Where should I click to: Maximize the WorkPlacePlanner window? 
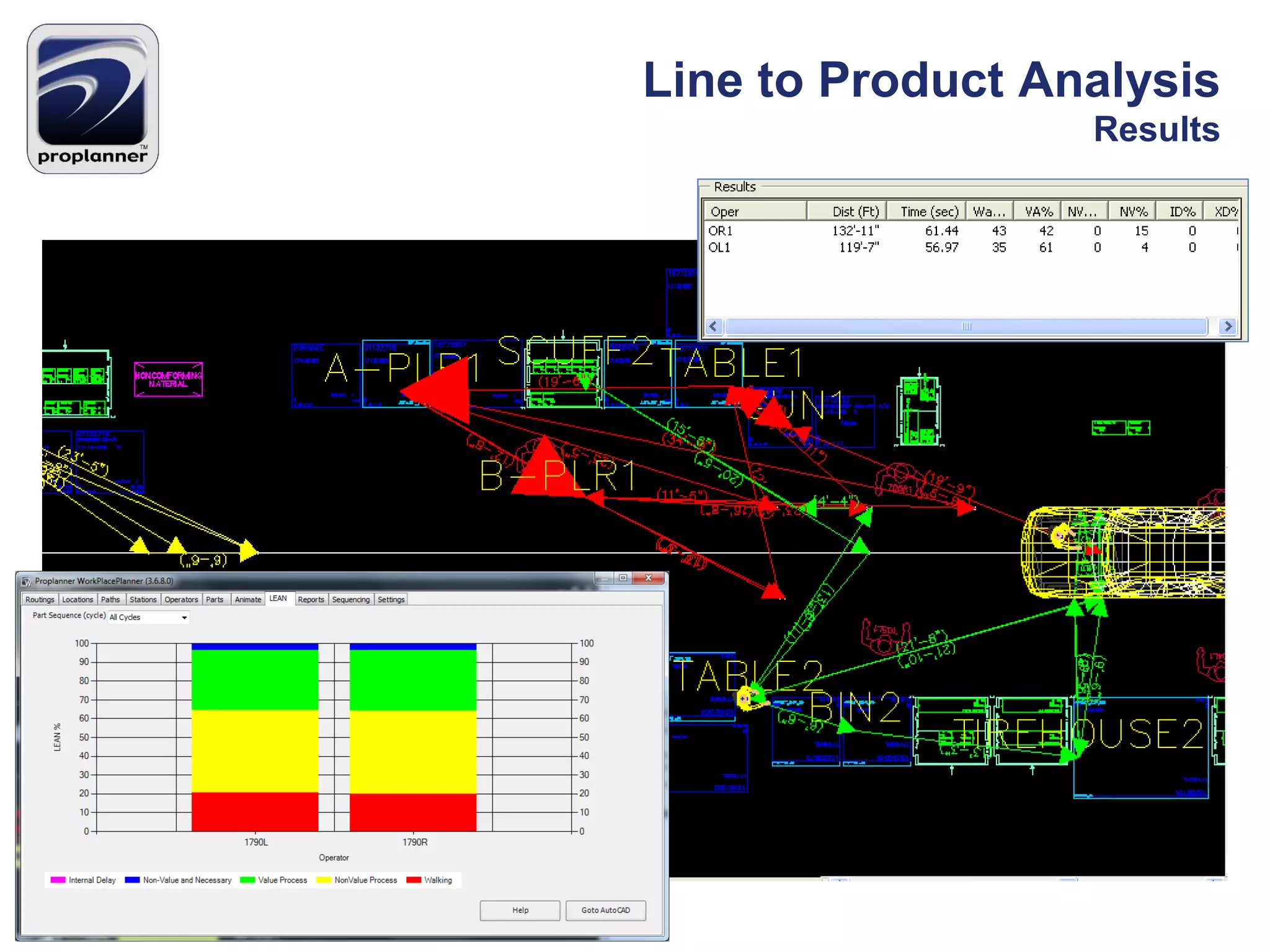(623, 578)
